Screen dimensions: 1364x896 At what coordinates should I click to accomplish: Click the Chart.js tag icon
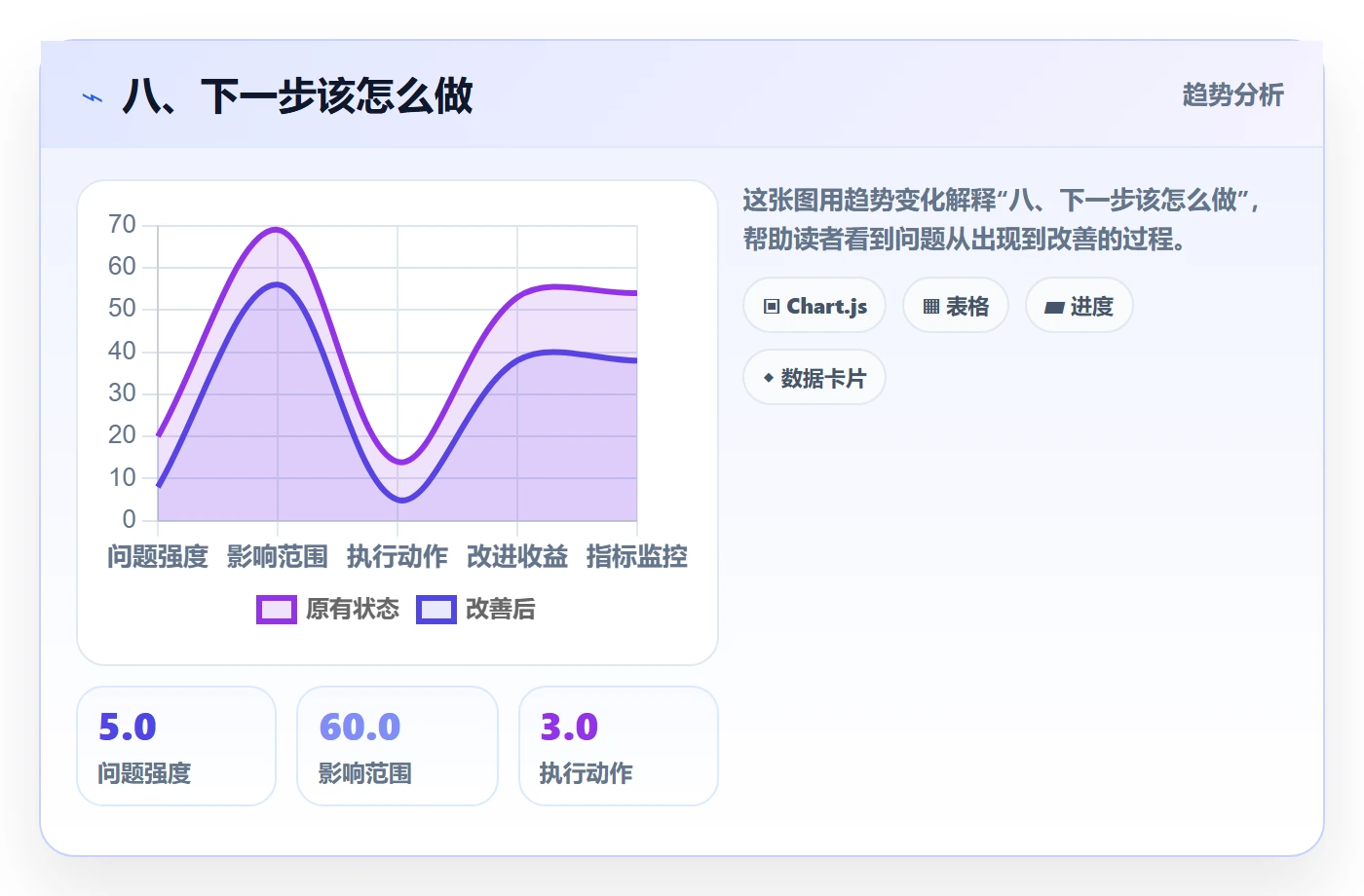point(772,307)
